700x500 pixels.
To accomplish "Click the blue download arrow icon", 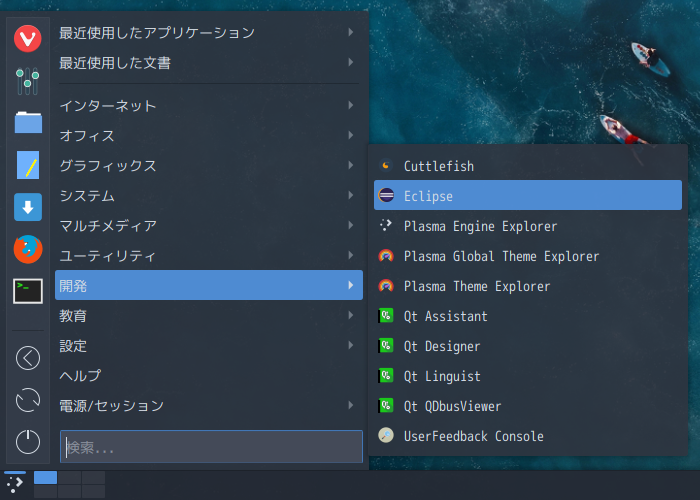I will click(x=28, y=207).
